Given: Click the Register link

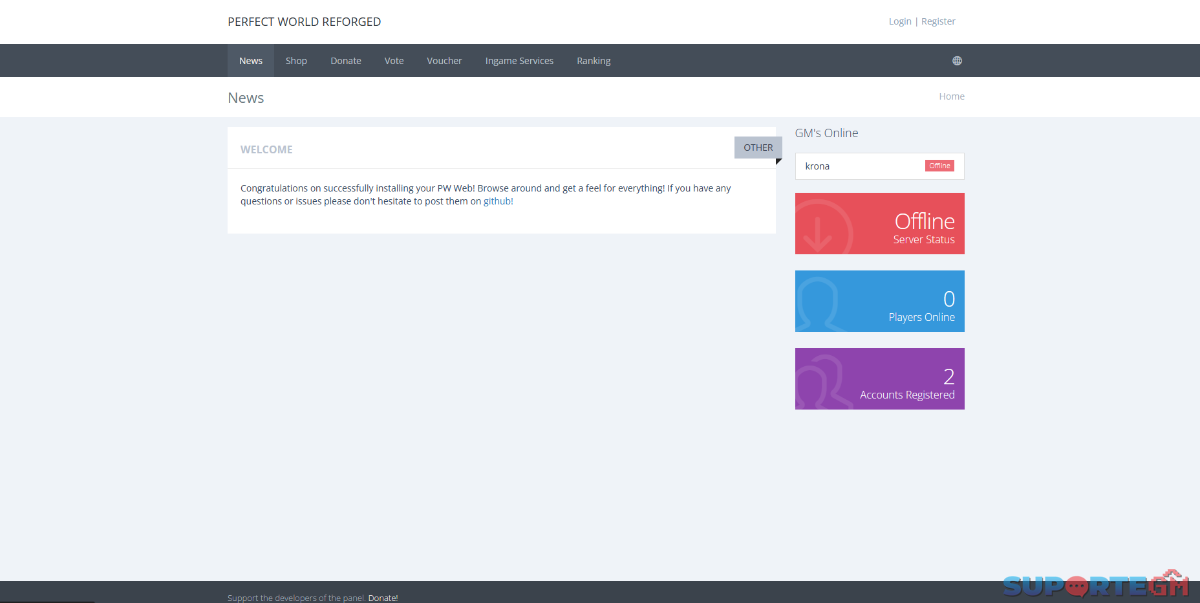Looking at the screenshot, I should pos(938,21).
